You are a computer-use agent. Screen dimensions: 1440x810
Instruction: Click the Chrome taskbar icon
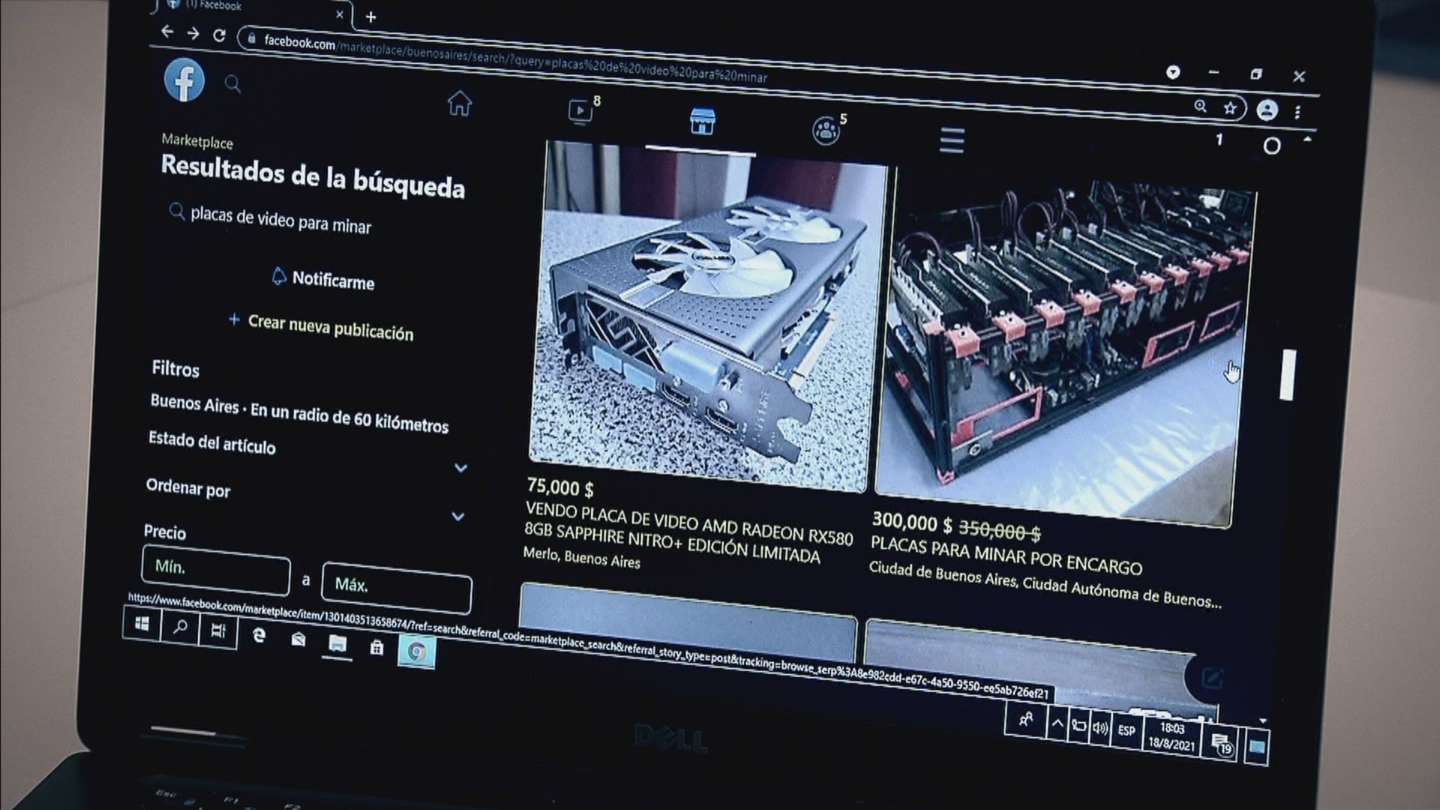[x=416, y=652]
